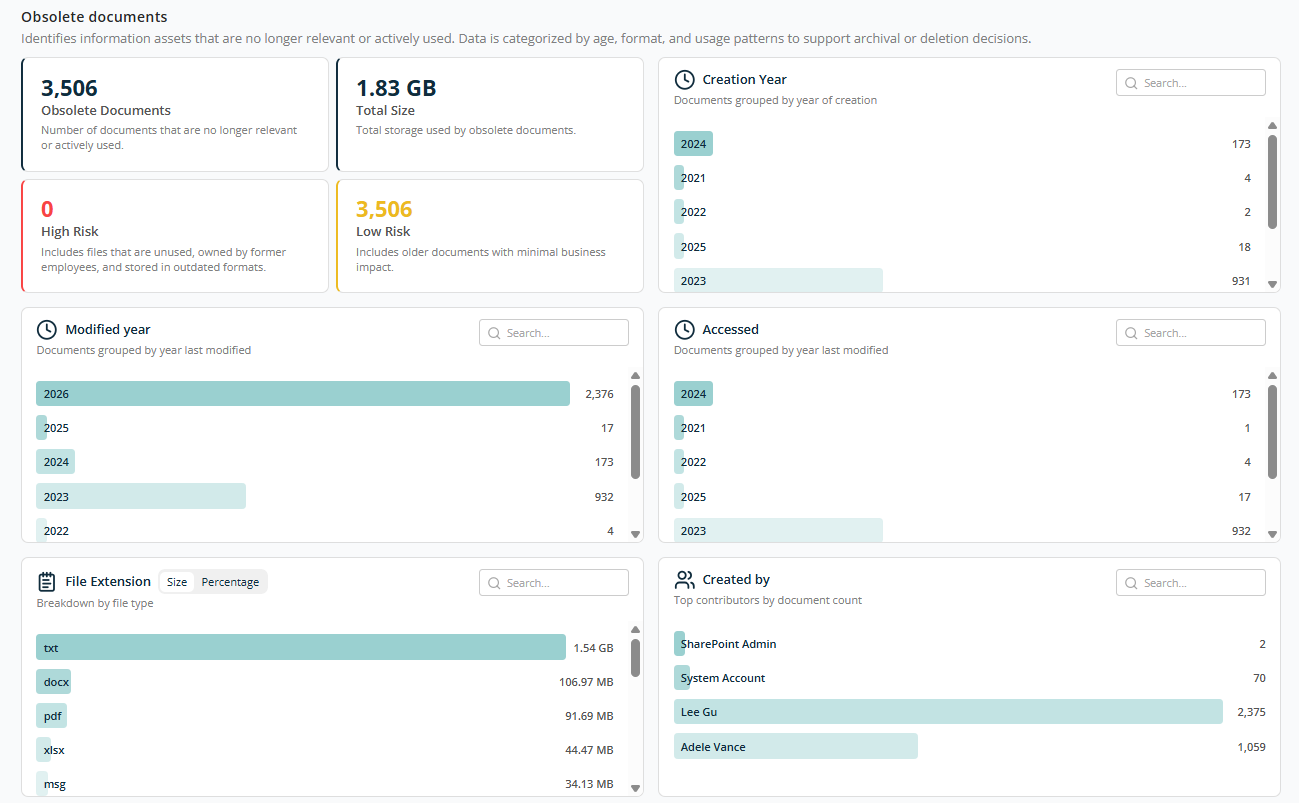The height and width of the screenshot is (803, 1299).
Task: Click the File Extension scrollbar thumb
Action: point(635,658)
